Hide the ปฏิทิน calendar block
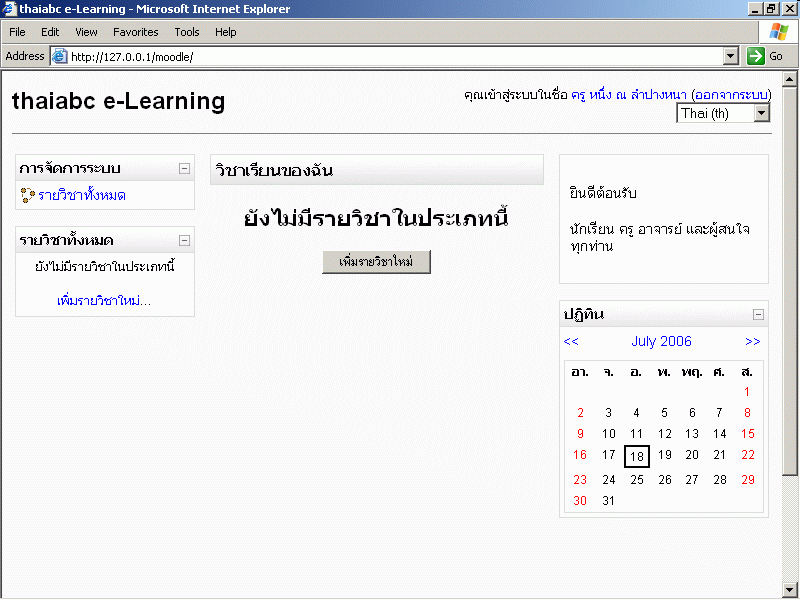This screenshot has height=600, width=800. tap(758, 314)
